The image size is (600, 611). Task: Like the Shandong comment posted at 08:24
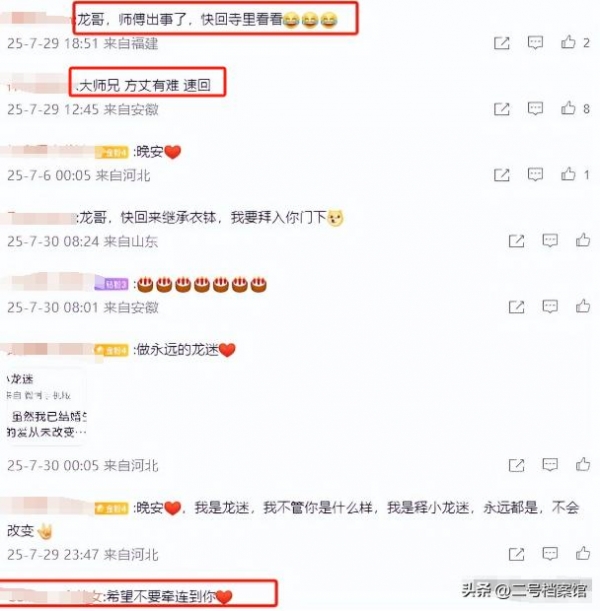(x=583, y=240)
